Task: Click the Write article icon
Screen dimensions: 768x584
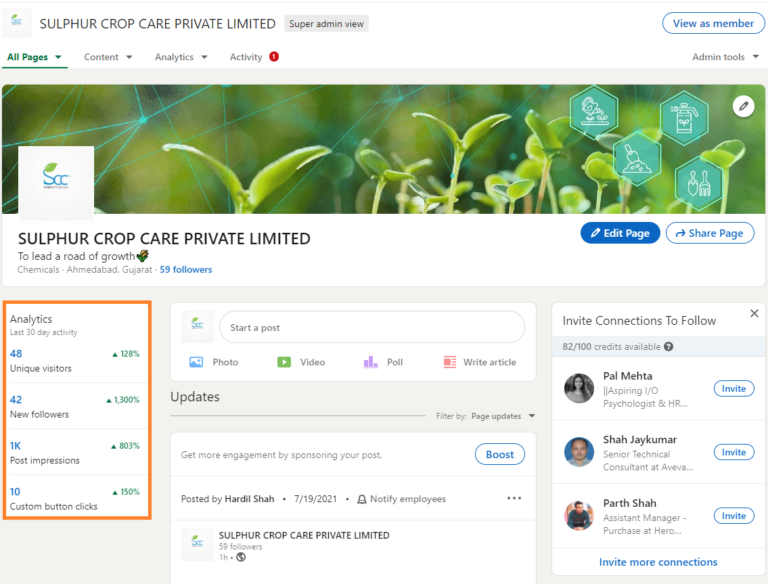Action: coord(450,362)
